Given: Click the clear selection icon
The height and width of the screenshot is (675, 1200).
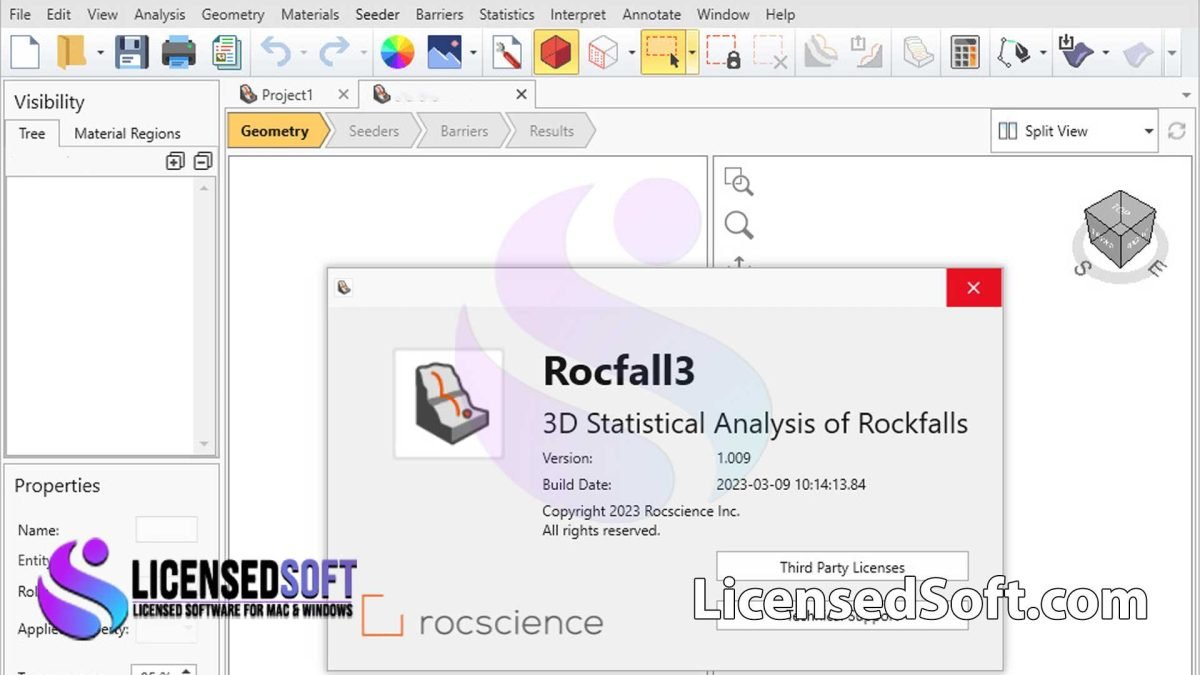Looking at the screenshot, I should click(770, 52).
